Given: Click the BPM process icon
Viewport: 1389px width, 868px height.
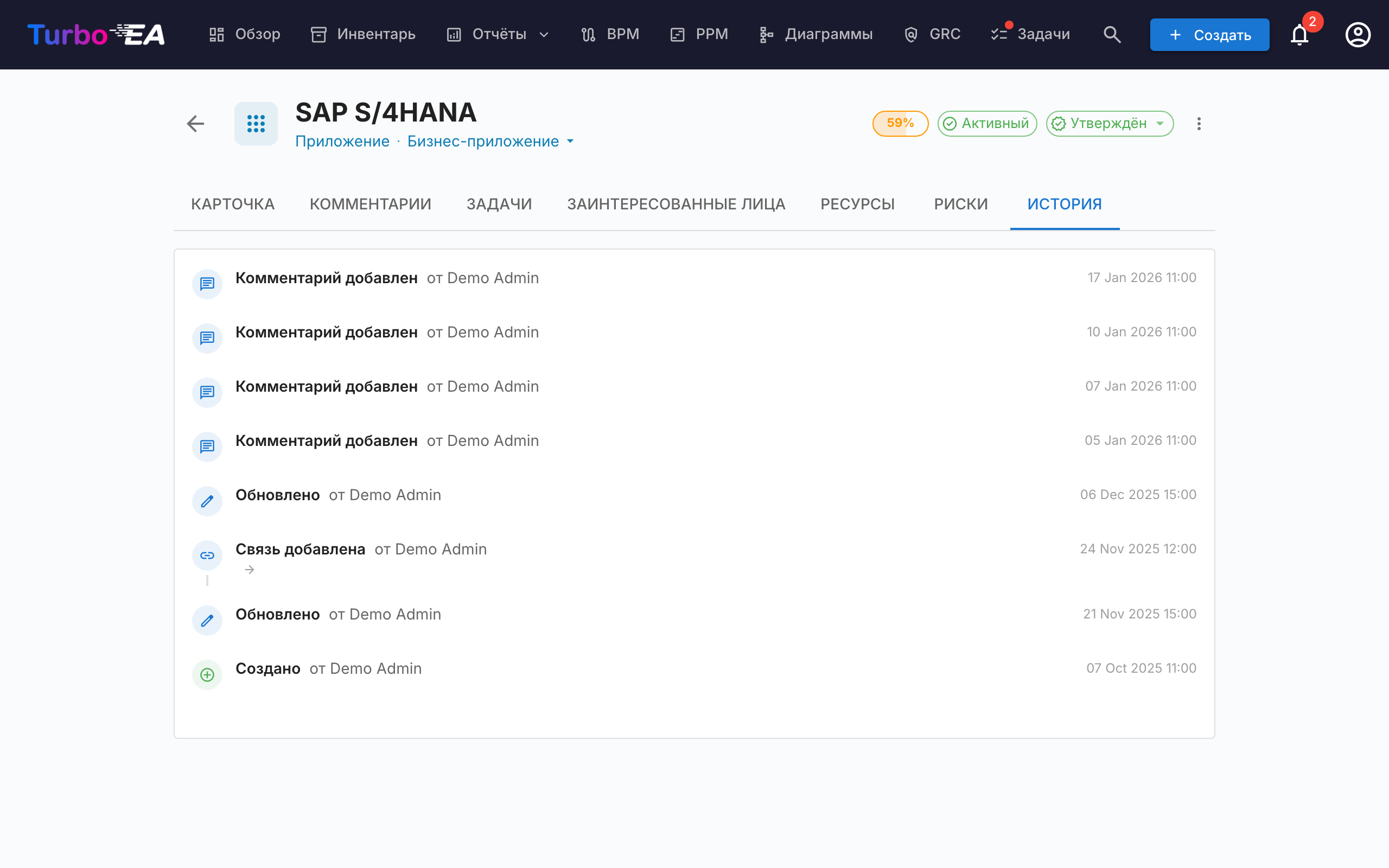Looking at the screenshot, I should (x=588, y=34).
